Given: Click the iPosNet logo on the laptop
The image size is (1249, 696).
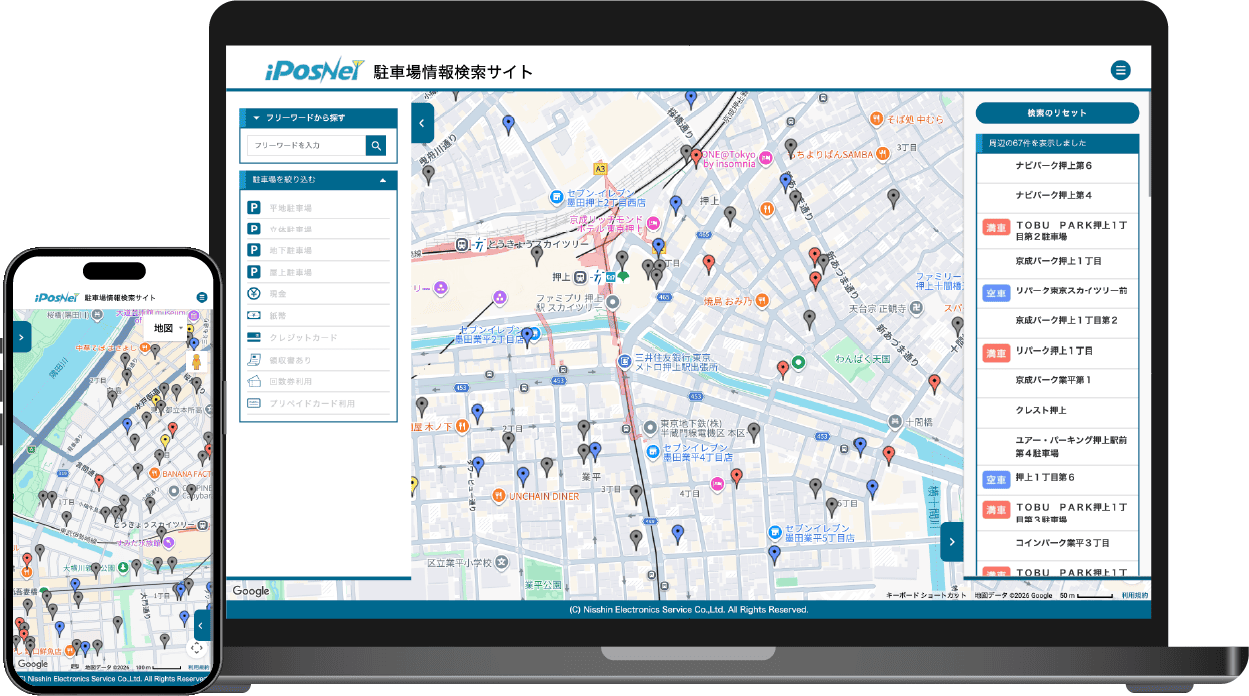Looking at the screenshot, I should point(314,71).
